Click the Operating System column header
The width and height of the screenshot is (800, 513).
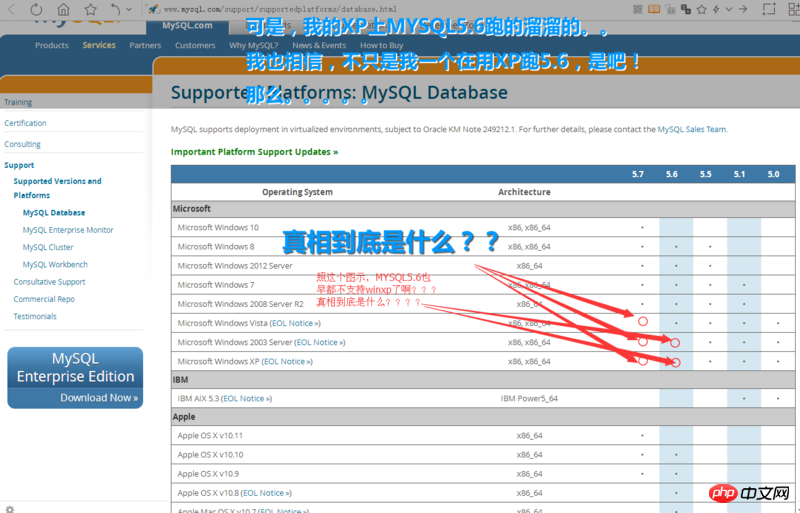click(297, 192)
